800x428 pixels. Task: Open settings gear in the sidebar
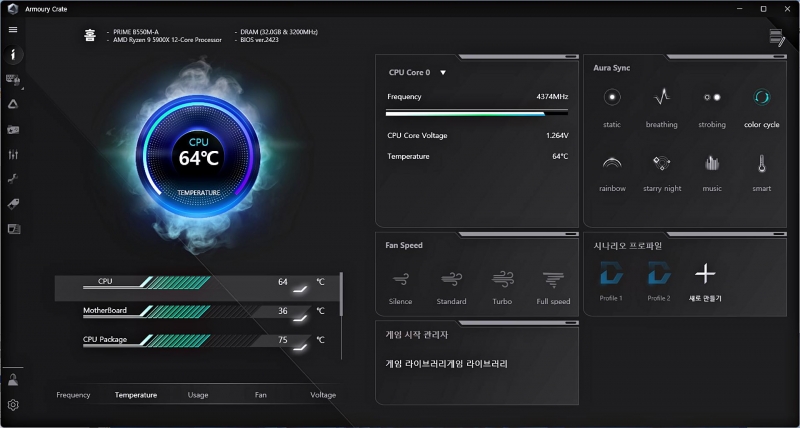[13, 405]
